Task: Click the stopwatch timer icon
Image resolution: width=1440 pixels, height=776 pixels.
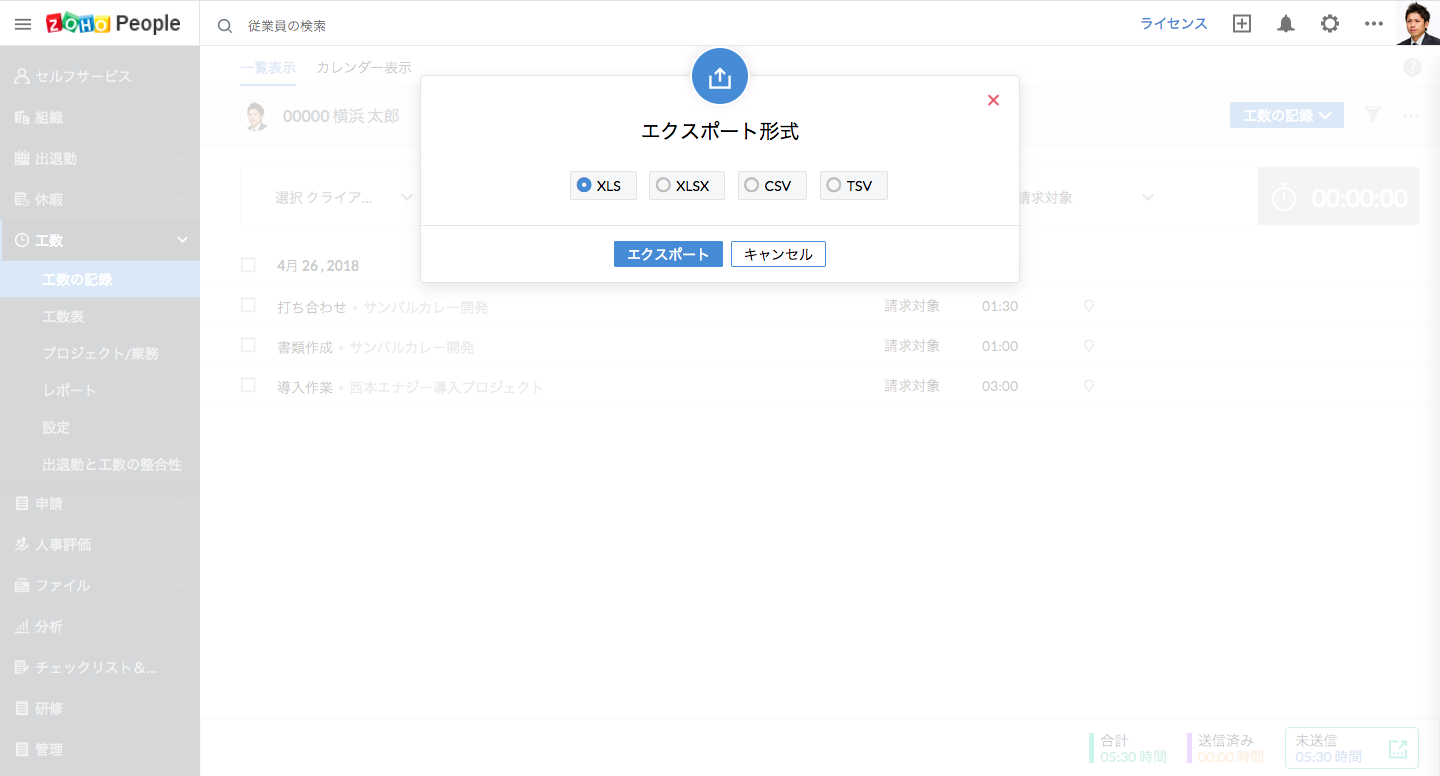Action: pos(1284,198)
